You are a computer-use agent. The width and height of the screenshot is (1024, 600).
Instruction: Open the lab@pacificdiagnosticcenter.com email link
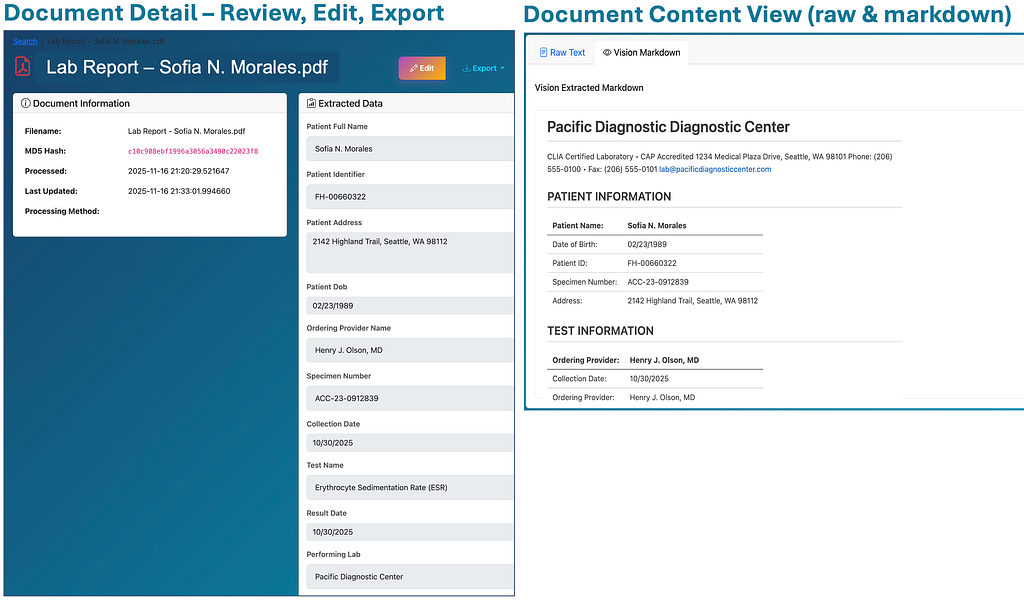[715, 169]
